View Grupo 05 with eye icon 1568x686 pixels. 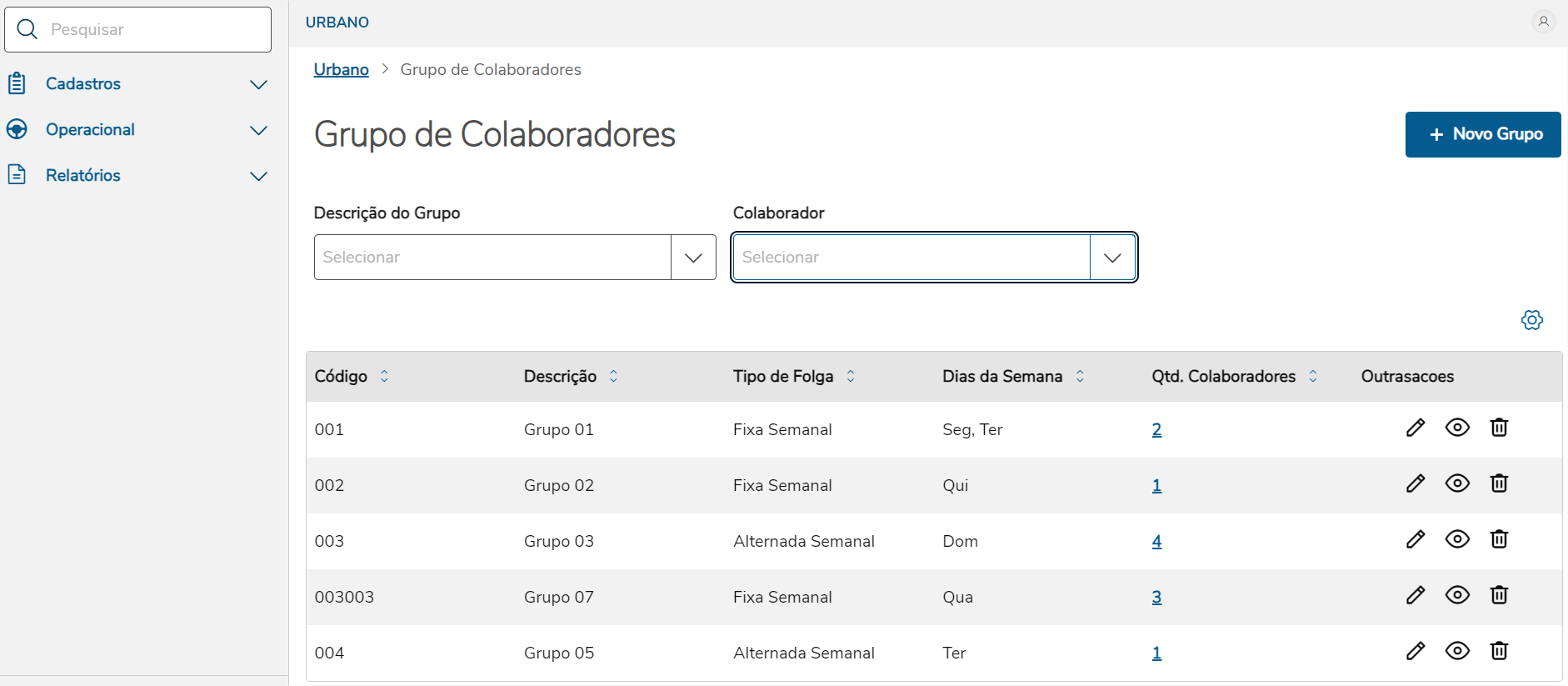tap(1457, 651)
